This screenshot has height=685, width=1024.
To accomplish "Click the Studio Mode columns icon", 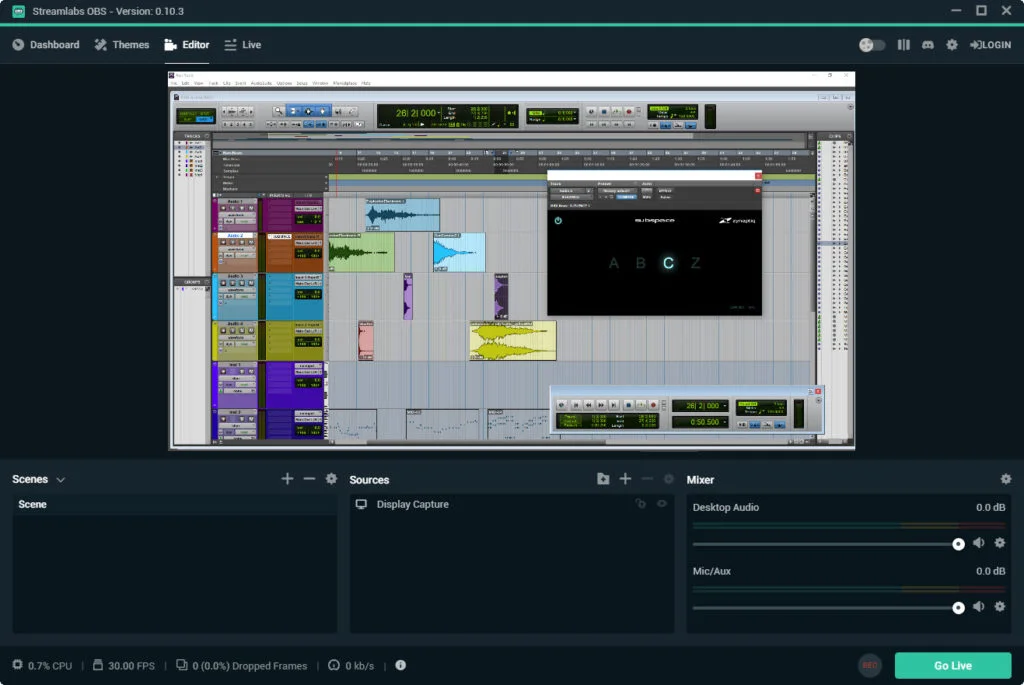I will pyautogui.click(x=903, y=44).
